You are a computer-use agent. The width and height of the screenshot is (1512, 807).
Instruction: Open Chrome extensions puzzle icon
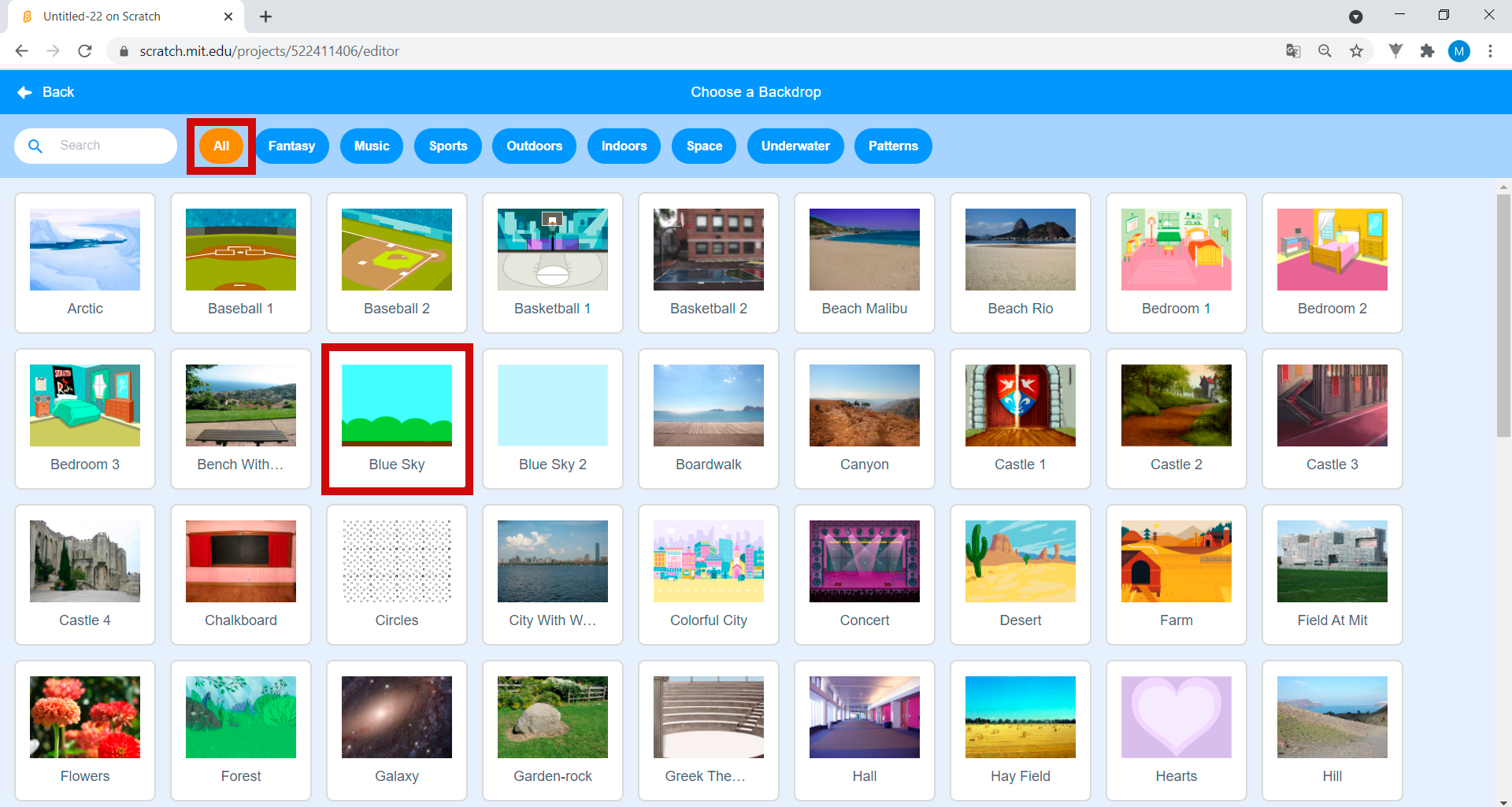(x=1427, y=51)
